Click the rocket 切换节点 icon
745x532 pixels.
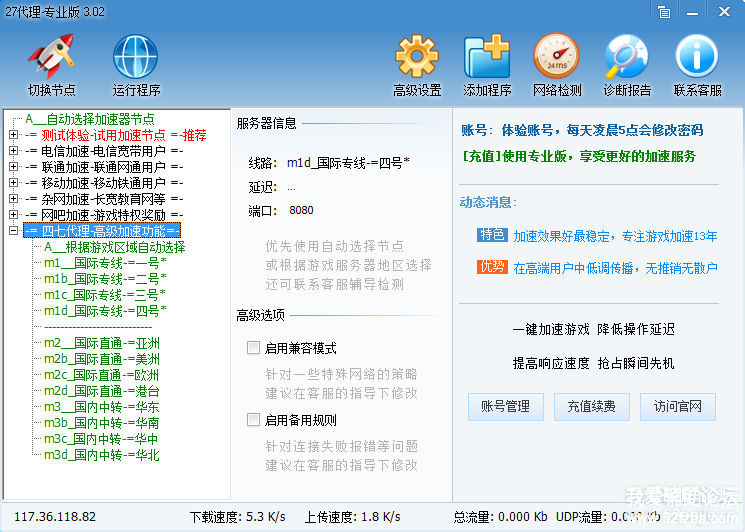click(x=51, y=56)
